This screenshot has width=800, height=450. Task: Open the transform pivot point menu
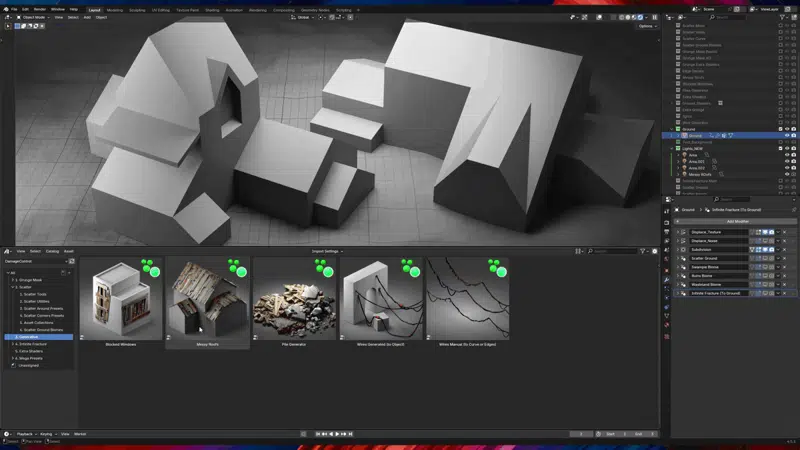tap(321, 17)
